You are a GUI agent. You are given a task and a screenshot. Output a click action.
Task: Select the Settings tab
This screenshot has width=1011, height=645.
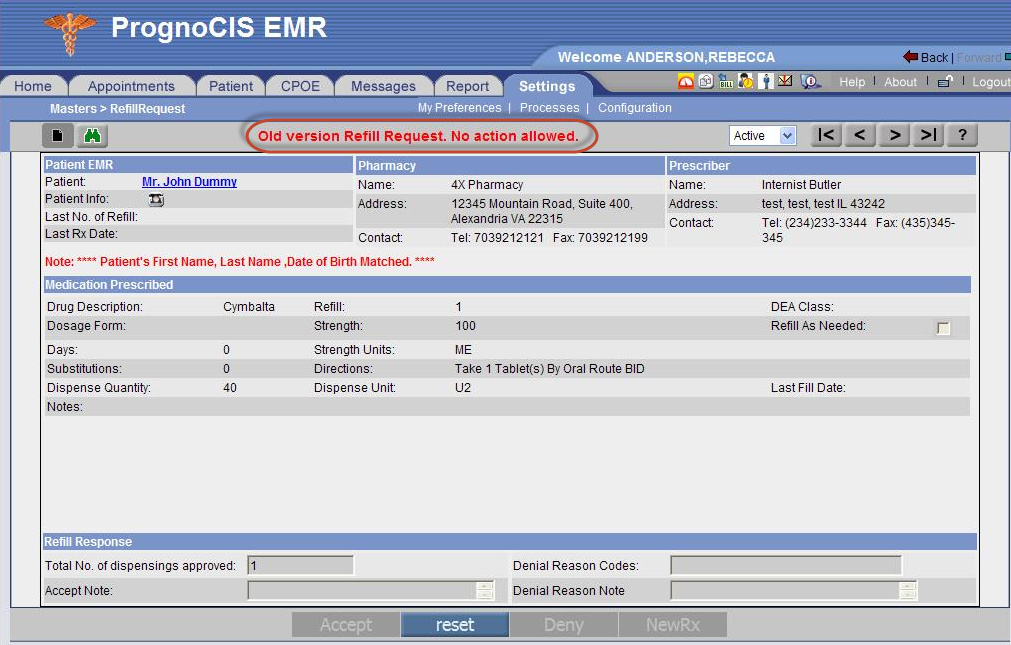tap(547, 86)
